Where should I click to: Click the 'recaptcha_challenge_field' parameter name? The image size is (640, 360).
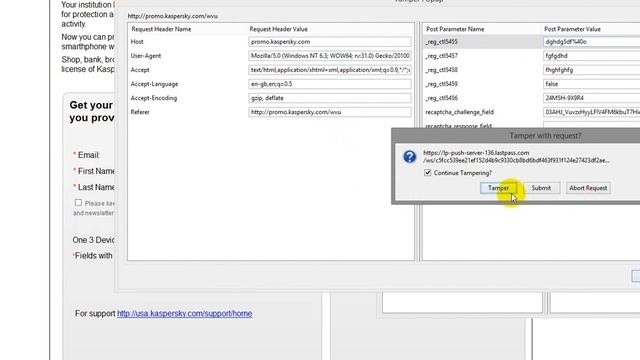point(460,112)
